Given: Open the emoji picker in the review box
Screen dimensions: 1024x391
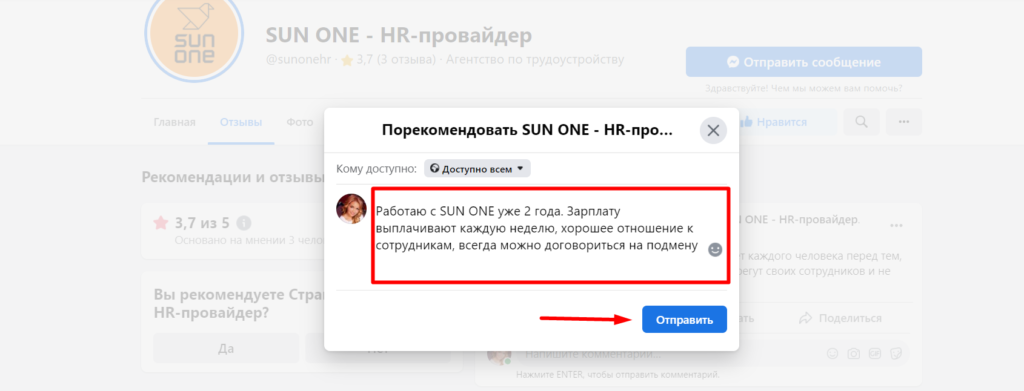Looking at the screenshot, I should [x=715, y=249].
